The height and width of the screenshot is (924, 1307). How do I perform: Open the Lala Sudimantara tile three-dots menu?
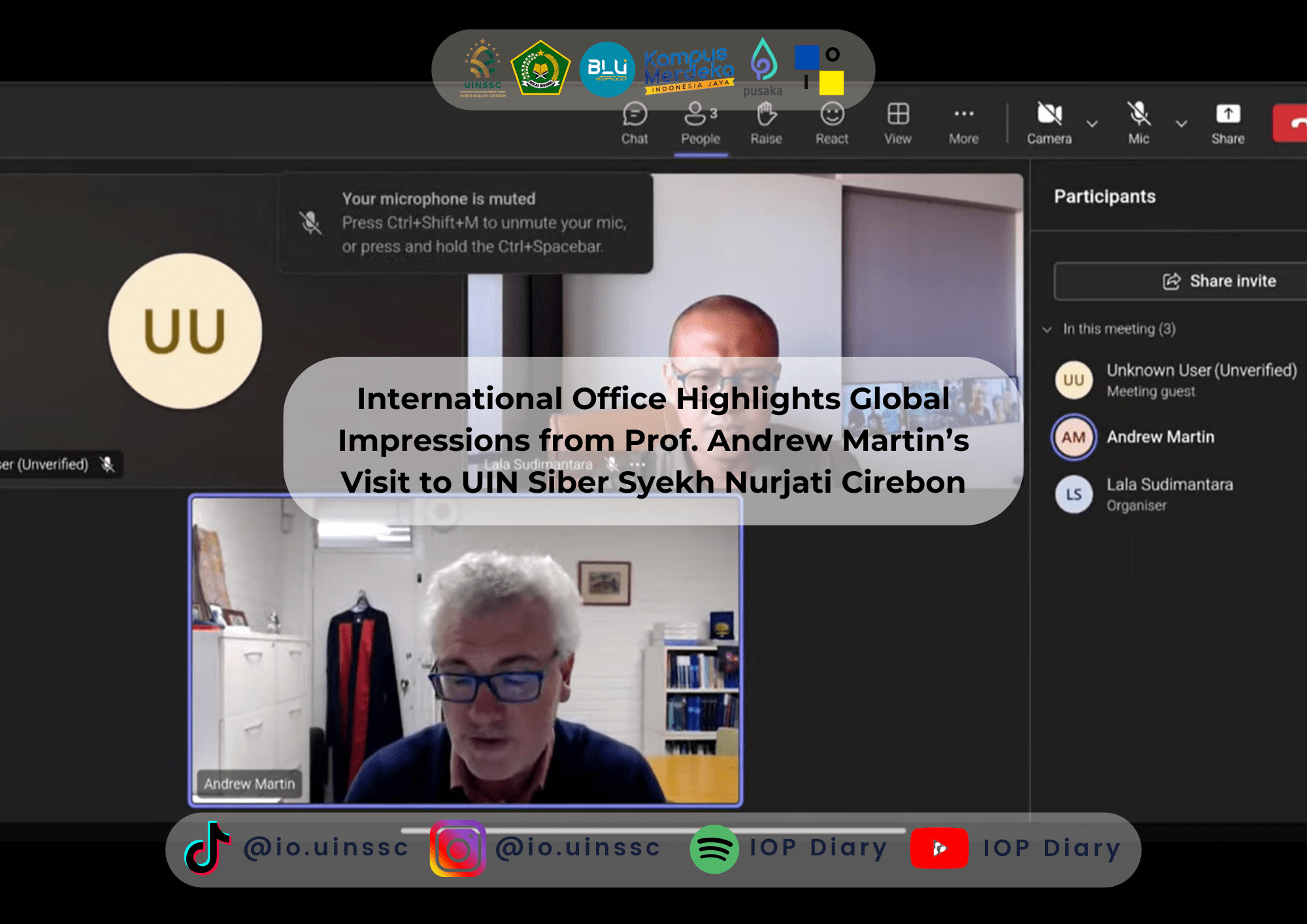(638, 465)
